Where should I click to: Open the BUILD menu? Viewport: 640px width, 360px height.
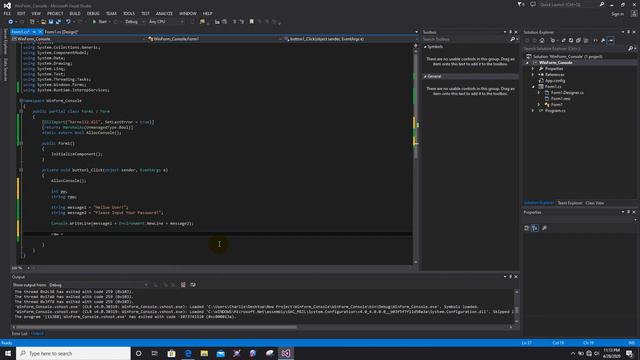[x=75, y=13]
